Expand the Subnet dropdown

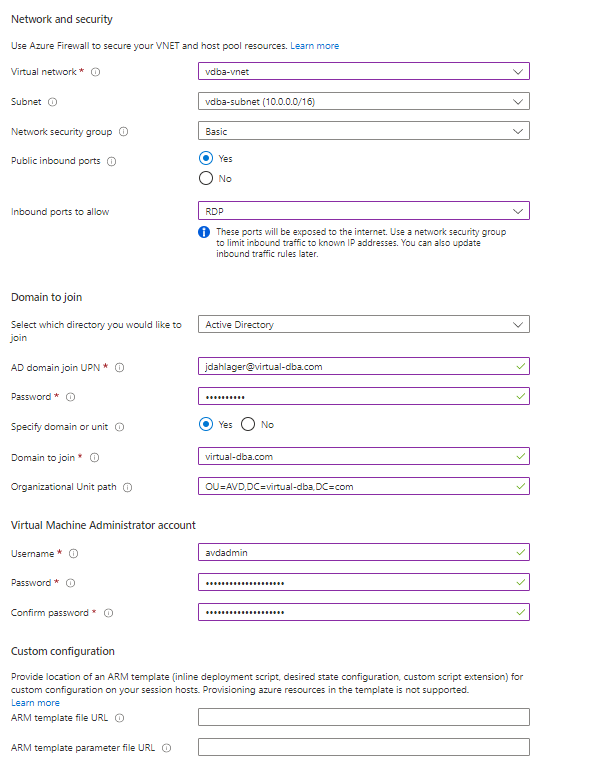tap(363, 101)
